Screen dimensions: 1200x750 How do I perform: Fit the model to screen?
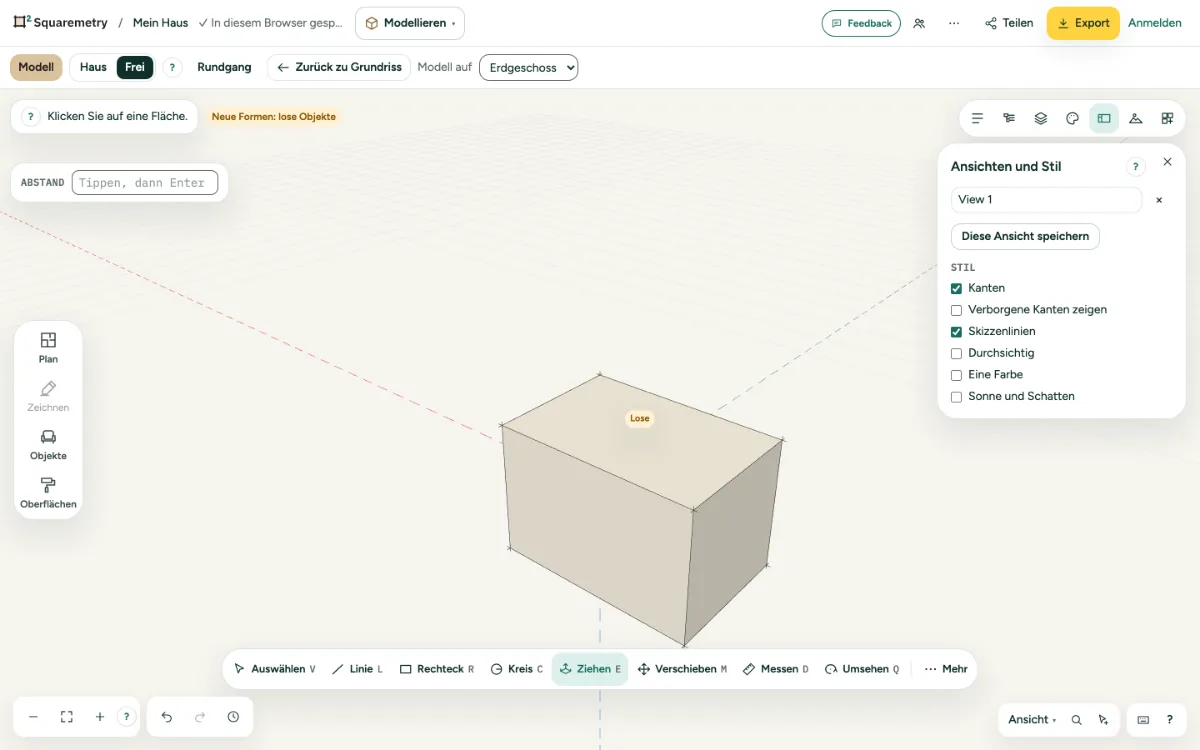67,717
